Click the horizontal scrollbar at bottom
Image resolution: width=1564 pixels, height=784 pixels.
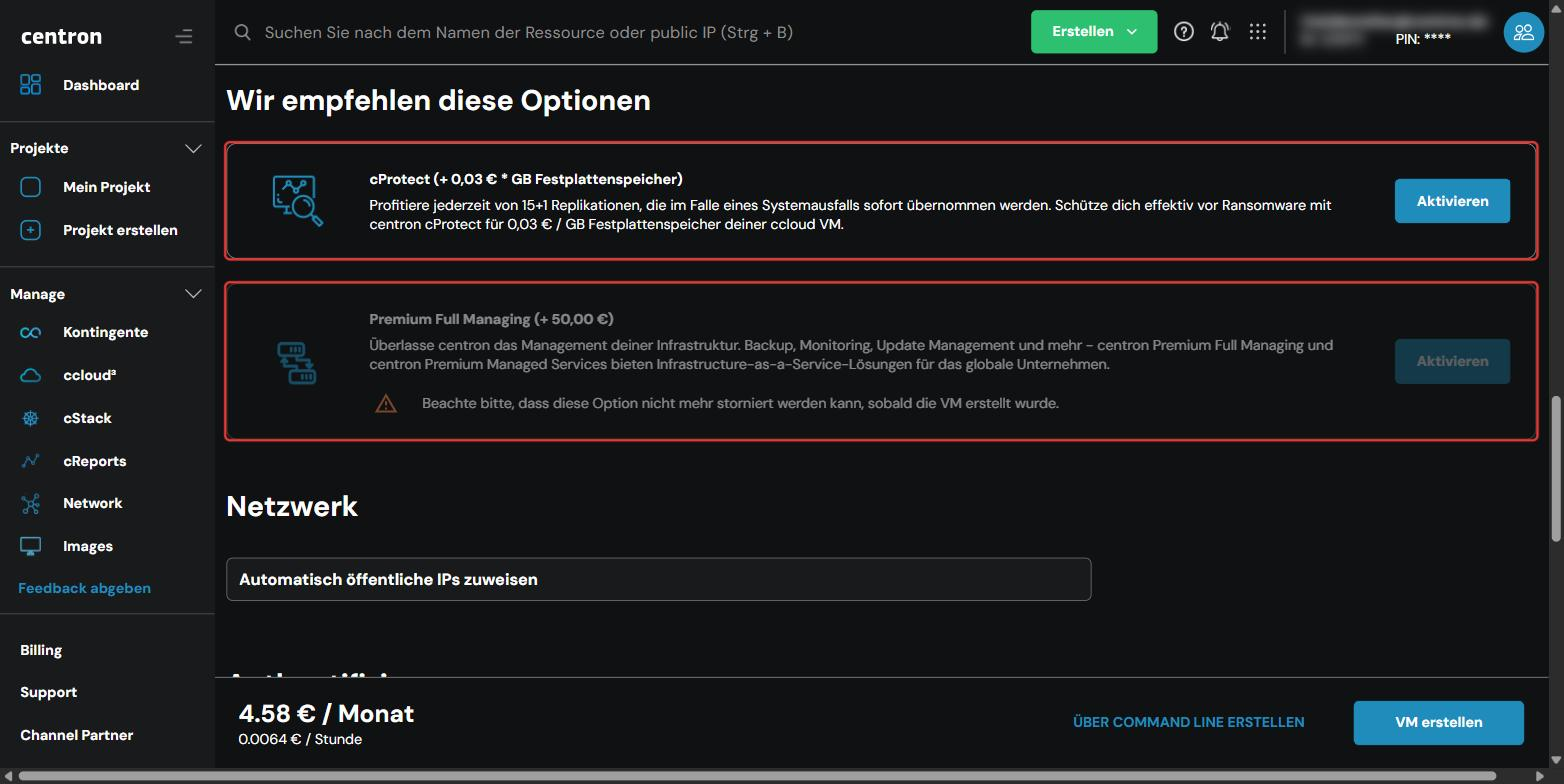[757, 776]
